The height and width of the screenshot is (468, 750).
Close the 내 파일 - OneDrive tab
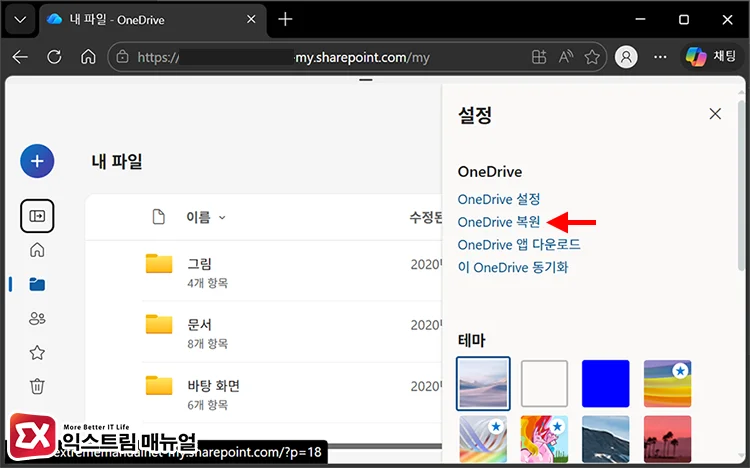(251, 19)
